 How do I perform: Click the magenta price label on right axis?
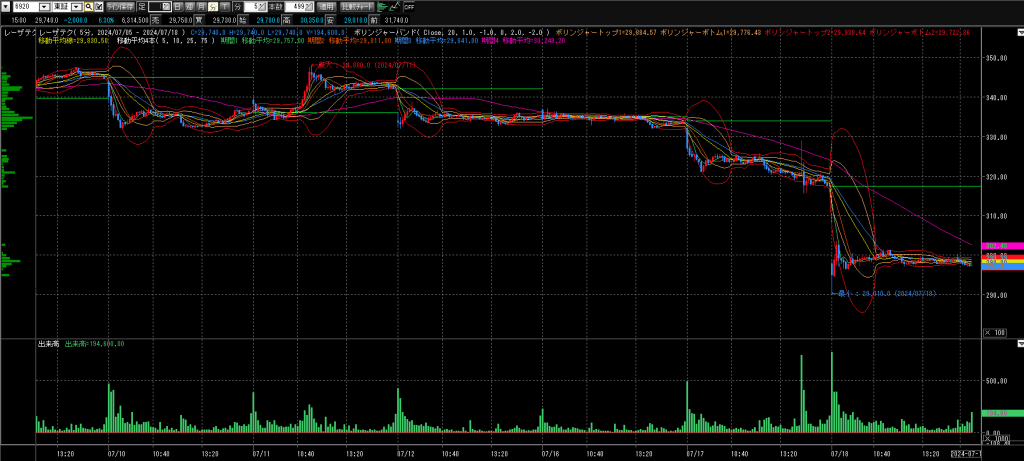996,246
